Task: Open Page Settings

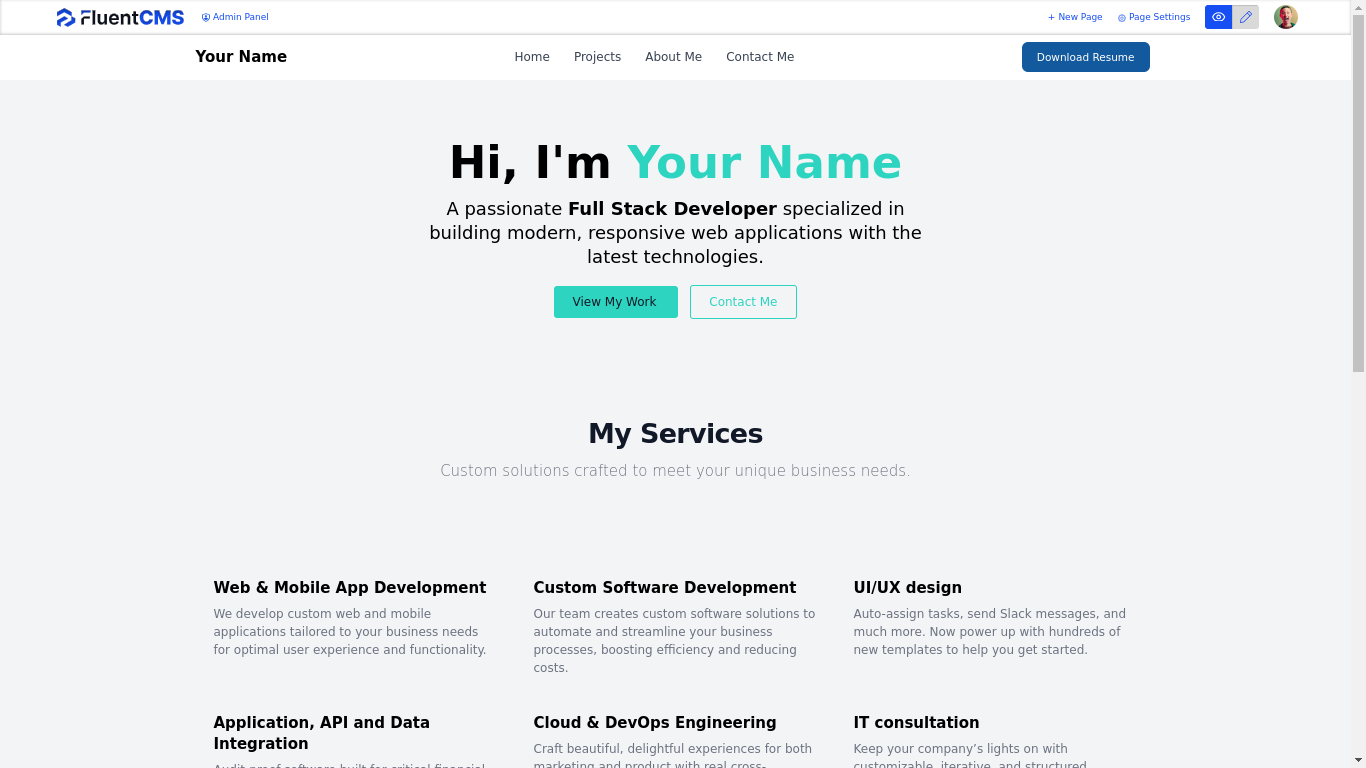Action: tap(1154, 17)
